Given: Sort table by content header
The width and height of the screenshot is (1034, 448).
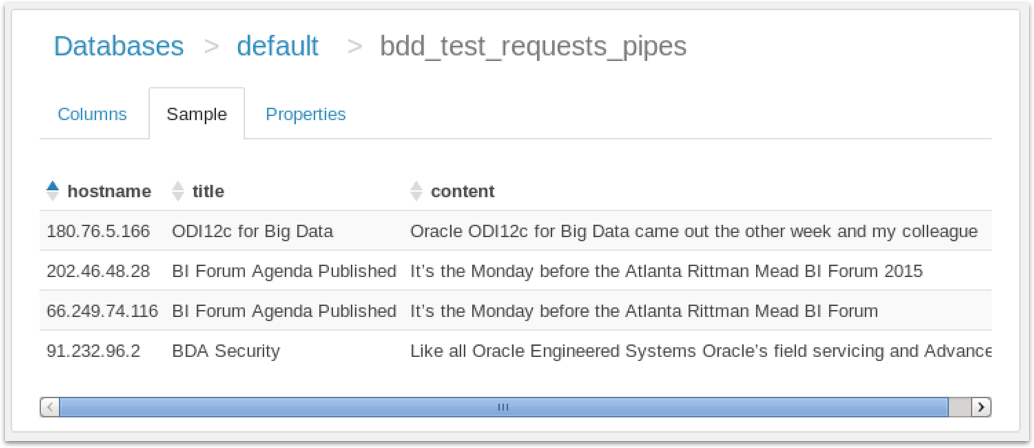Looking at the screenshot, I should (x=462, y=191).
